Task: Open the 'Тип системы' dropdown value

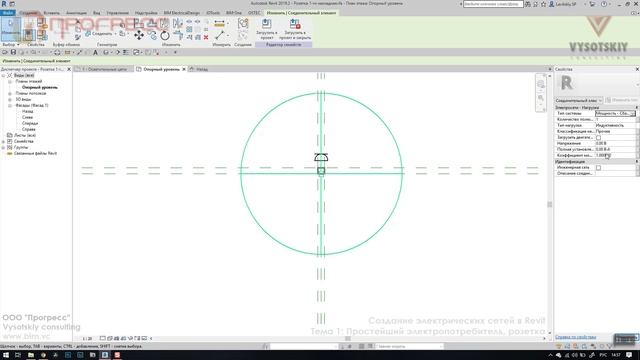Action: tap(615, 113)
